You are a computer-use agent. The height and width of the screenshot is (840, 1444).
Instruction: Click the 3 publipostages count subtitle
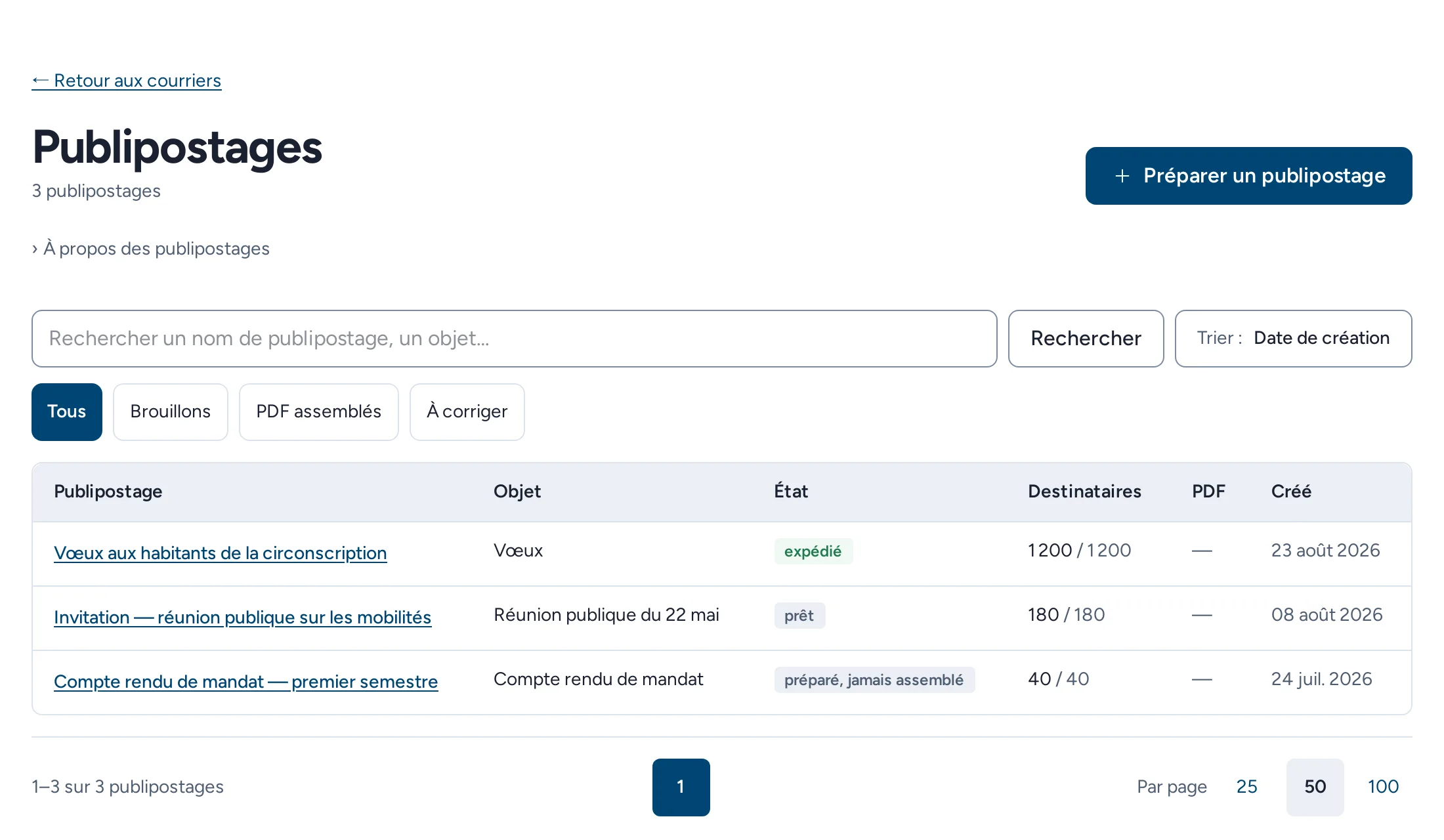(96, 191)
